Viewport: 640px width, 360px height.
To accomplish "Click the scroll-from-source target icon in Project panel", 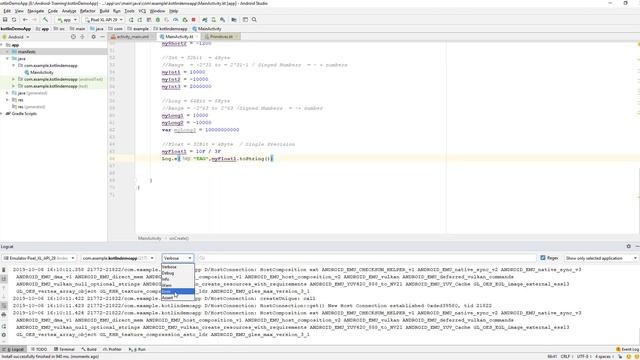I will 73,37.
